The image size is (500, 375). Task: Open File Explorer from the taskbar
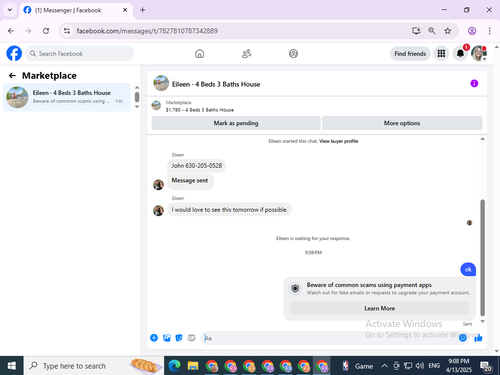coord(193,366)
